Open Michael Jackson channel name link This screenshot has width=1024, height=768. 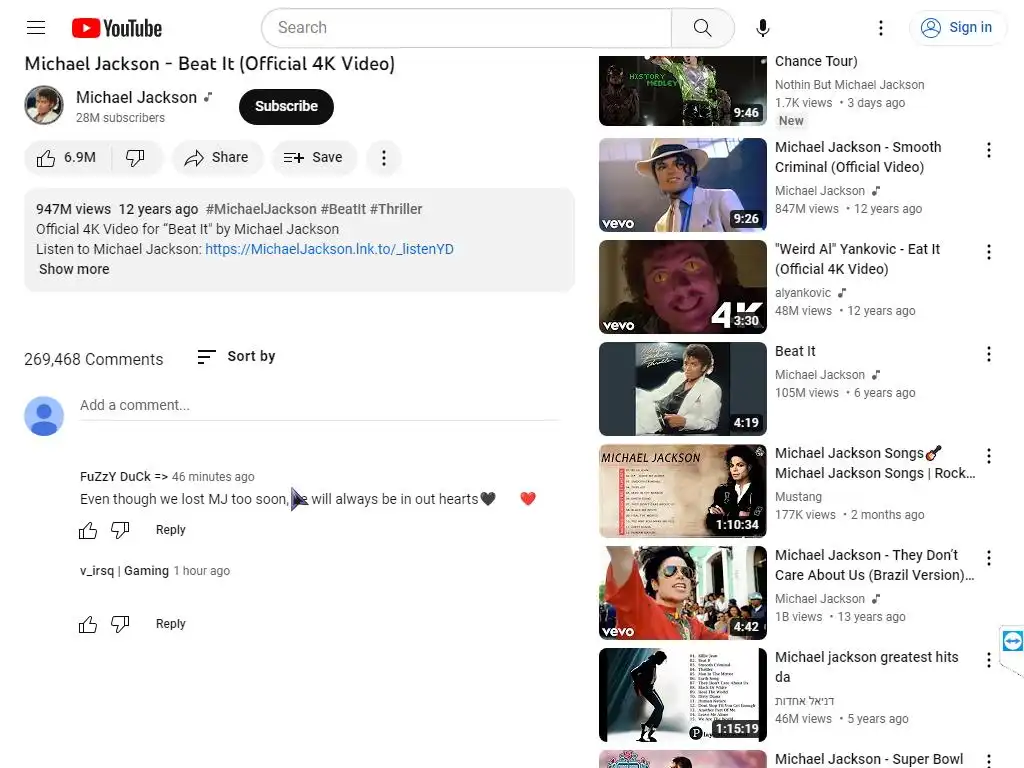[x=136, y=97]
